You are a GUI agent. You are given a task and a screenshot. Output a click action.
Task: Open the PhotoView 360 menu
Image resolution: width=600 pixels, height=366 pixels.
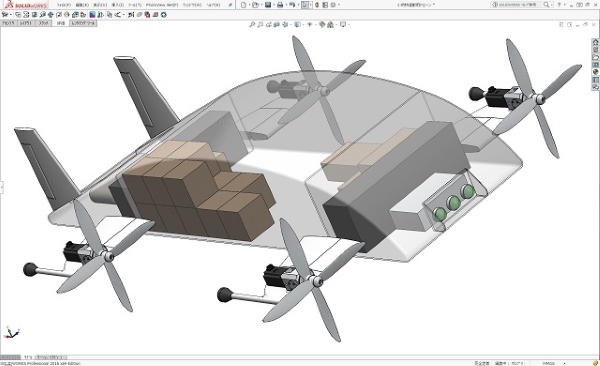click(161, 5)
